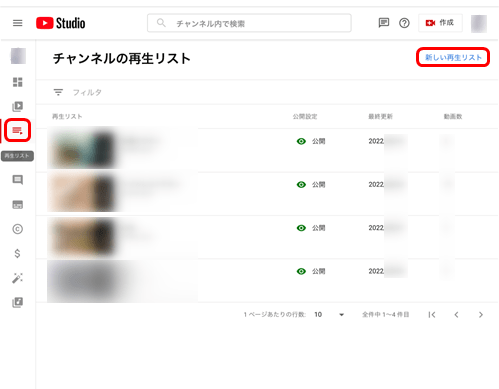
Task: Click the fourth row's green eye visibility icon
Action: [301, 271]
